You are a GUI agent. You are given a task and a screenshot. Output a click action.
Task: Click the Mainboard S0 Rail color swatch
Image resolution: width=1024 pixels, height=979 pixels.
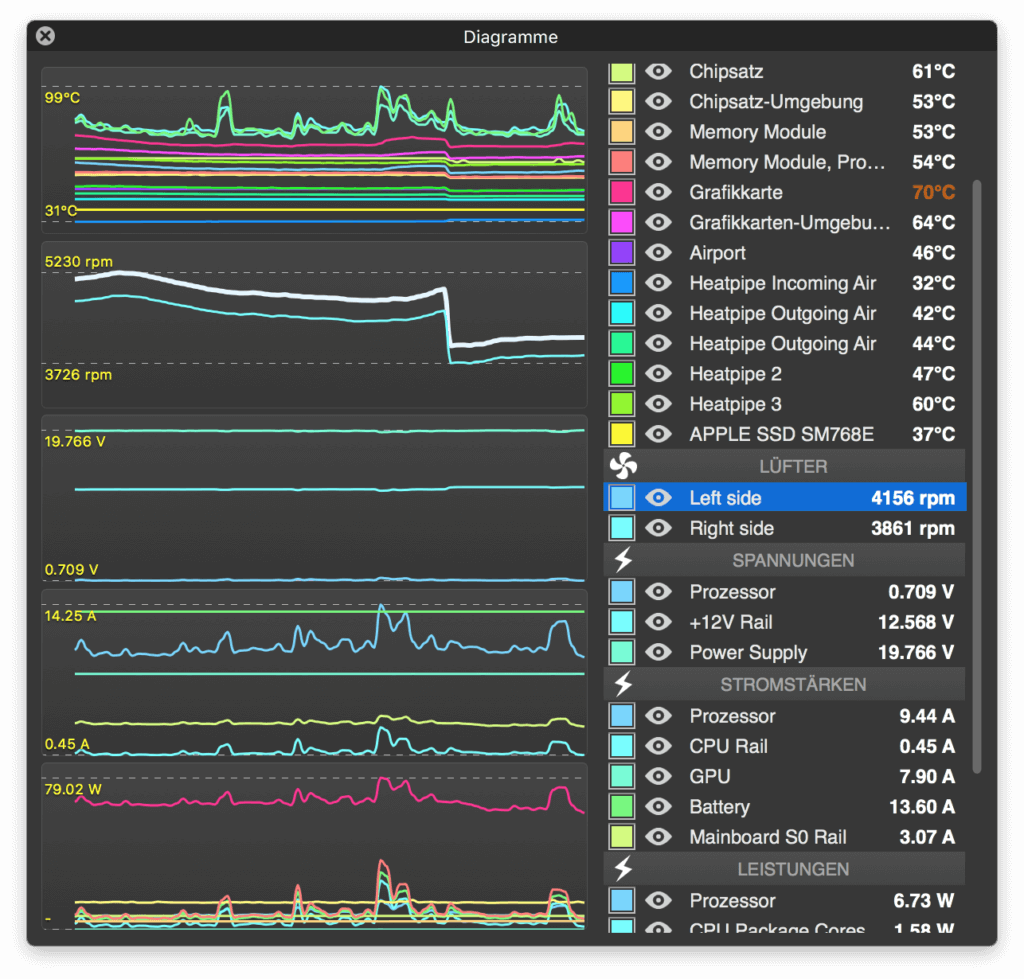coord(620,837)
